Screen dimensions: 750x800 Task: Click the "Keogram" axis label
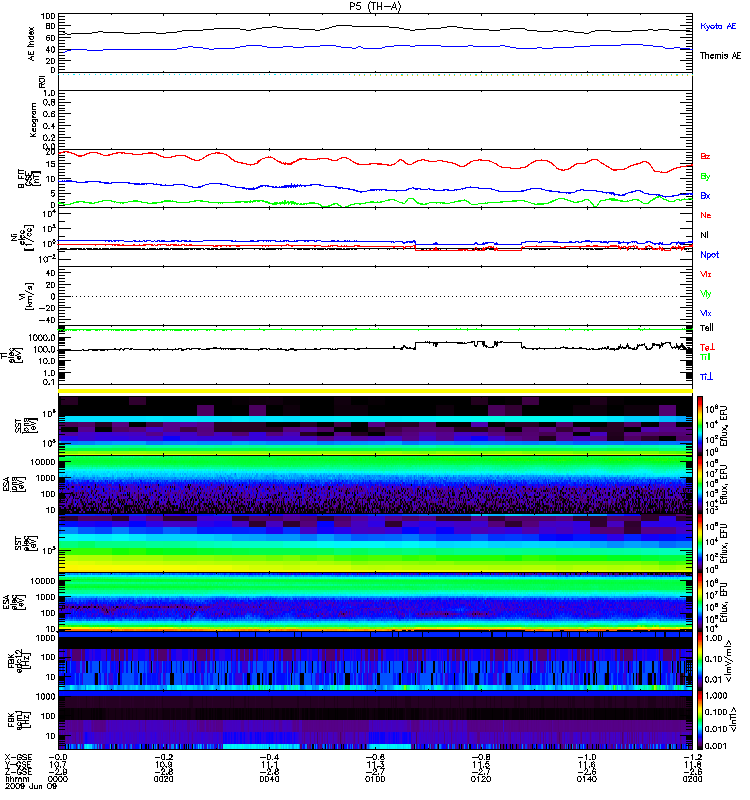pyautogui.click(x=33, y=119)
